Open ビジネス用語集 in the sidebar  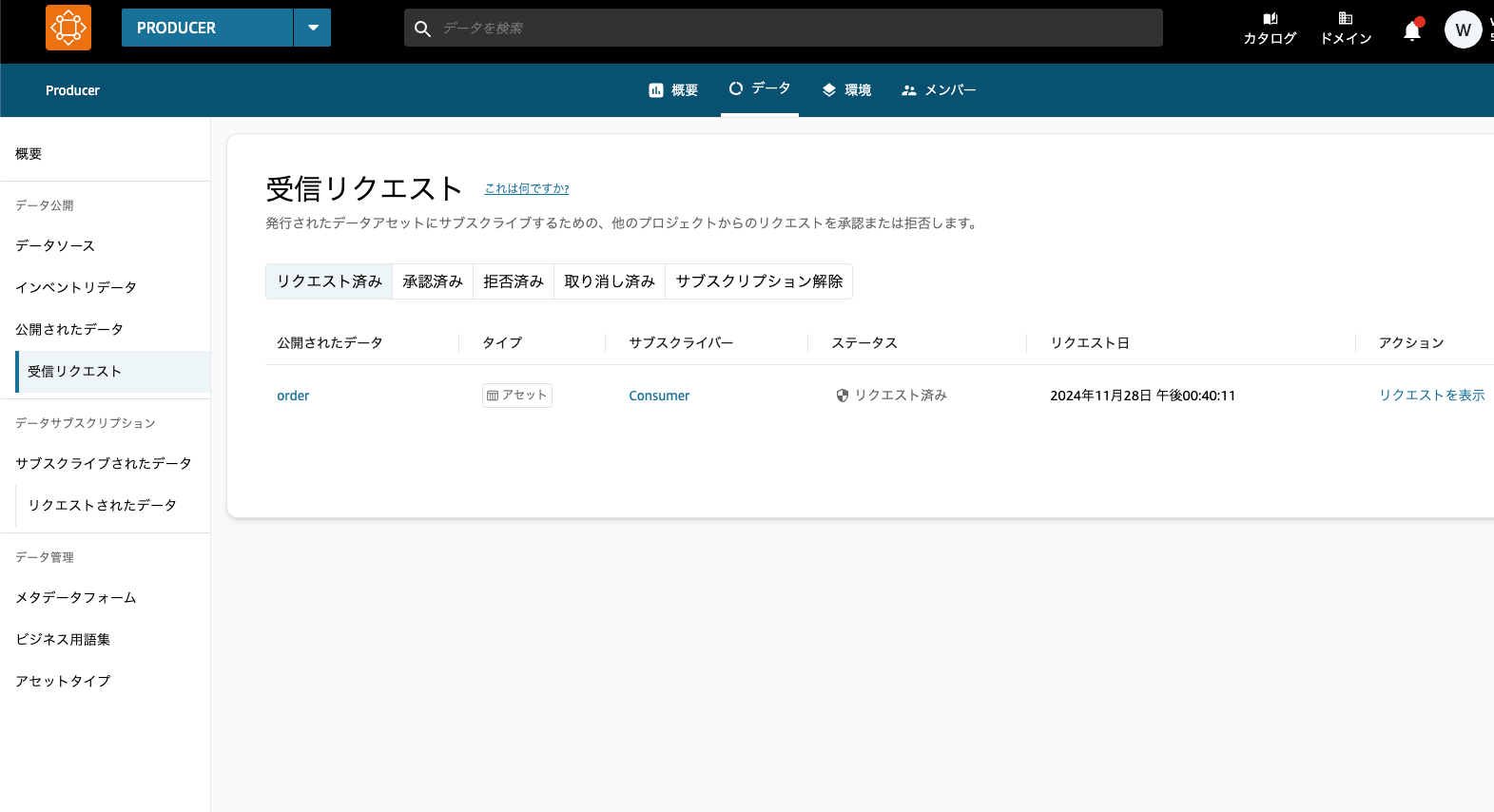coord(63,639)
